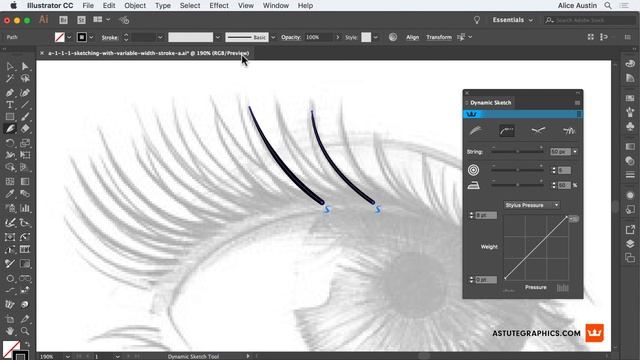
Task: Pick the Pen tool
Action: pyautogui.click(x=10, y=93)
